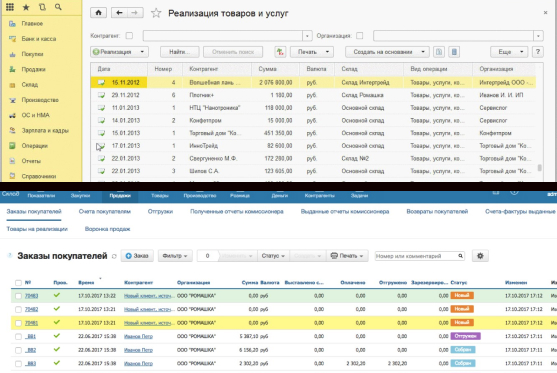Tick the checkbox for order 70482

coord(18,309)
